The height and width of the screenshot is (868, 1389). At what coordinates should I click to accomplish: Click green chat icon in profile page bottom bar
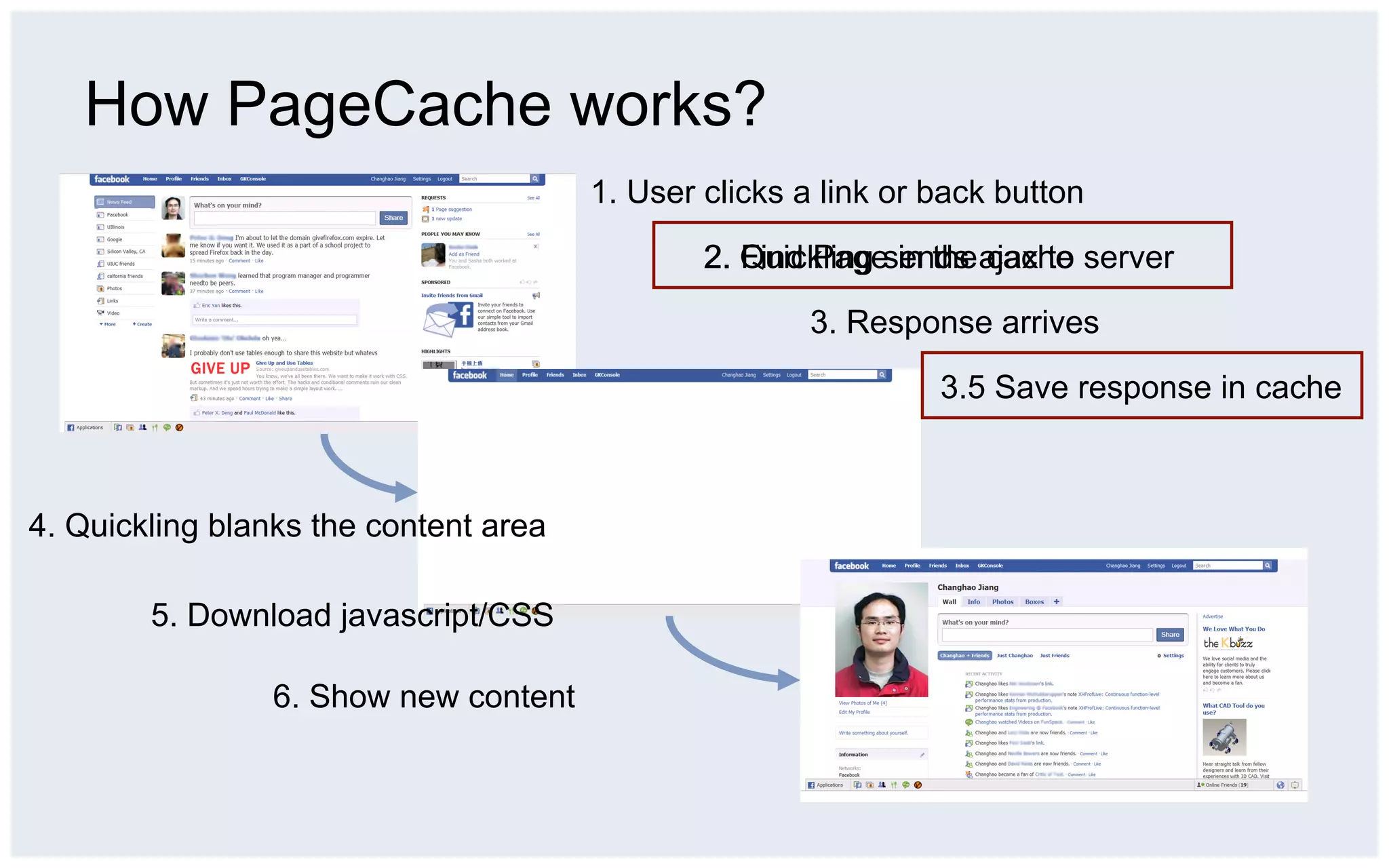click(x=905, y=785)
